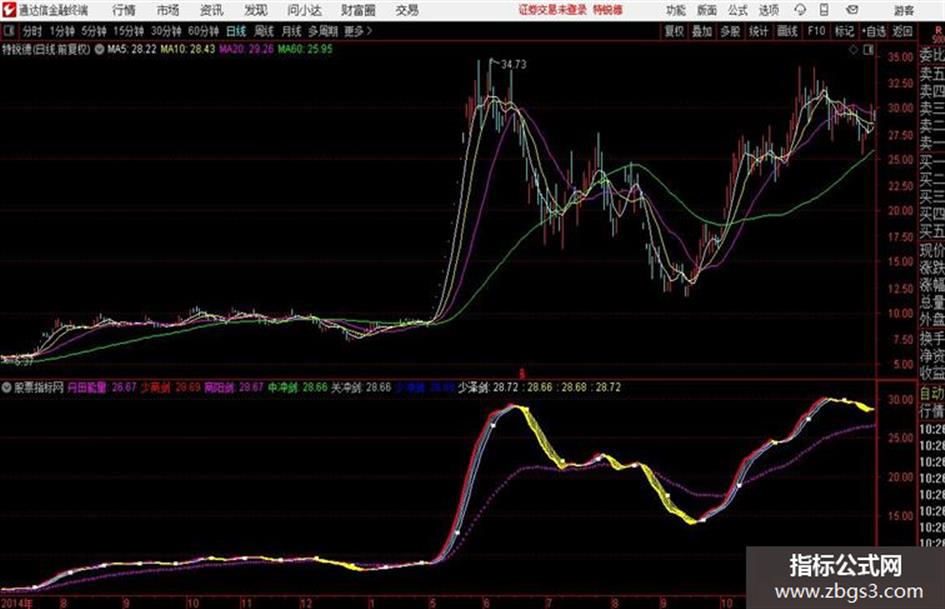Click the 多股 multi-stock button

click(730, 31)
